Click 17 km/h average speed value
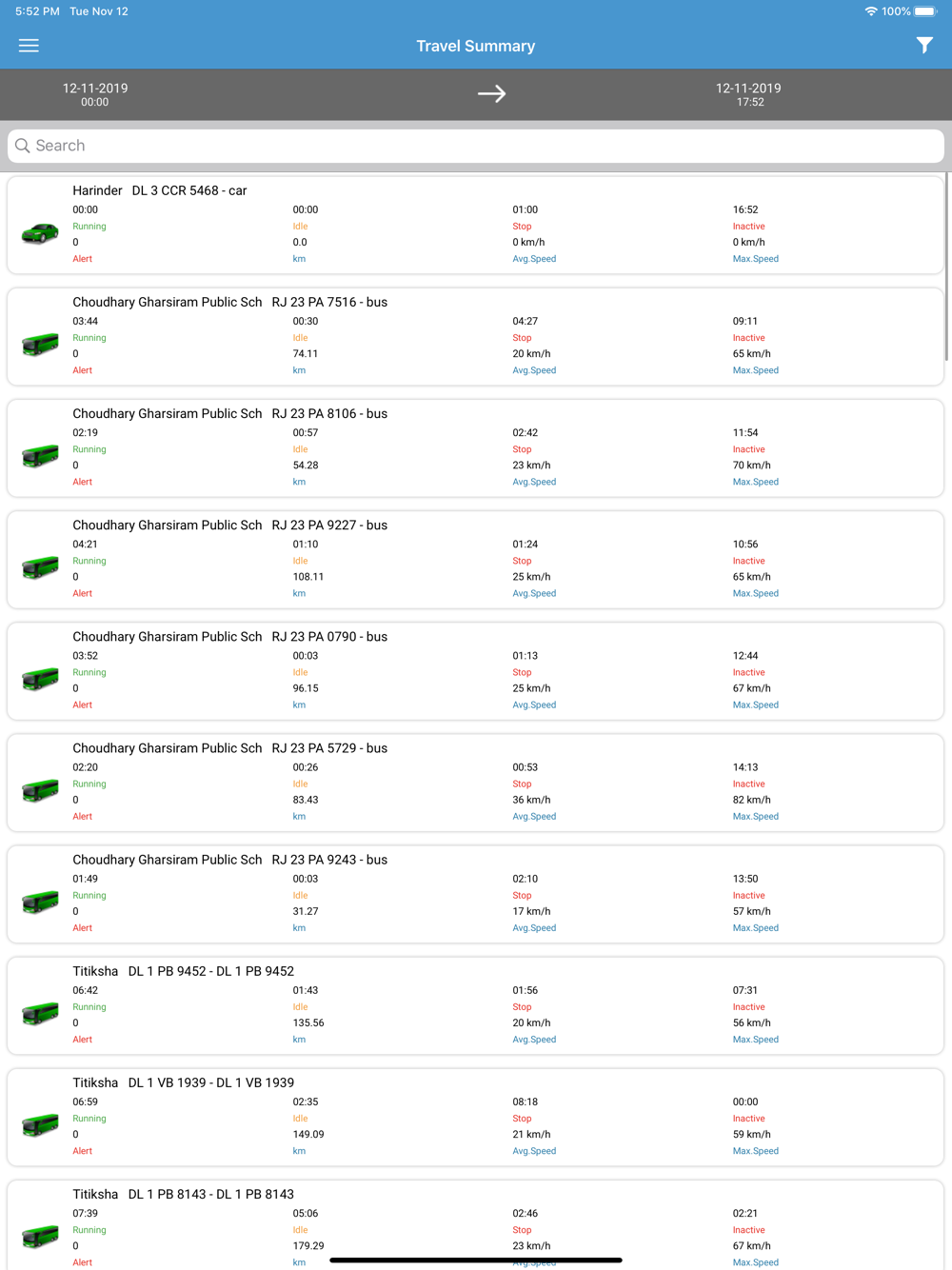The image size is (952, 1270). 531,911
